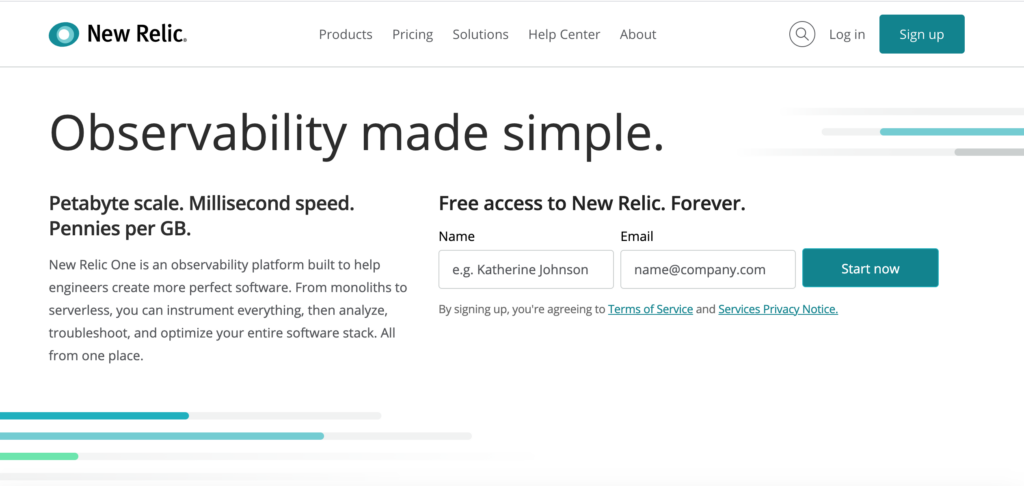Image resolution: width=1024 pixels, height=486 pixels.
Task: Open the About menu
Action: (x=638, y=35)
